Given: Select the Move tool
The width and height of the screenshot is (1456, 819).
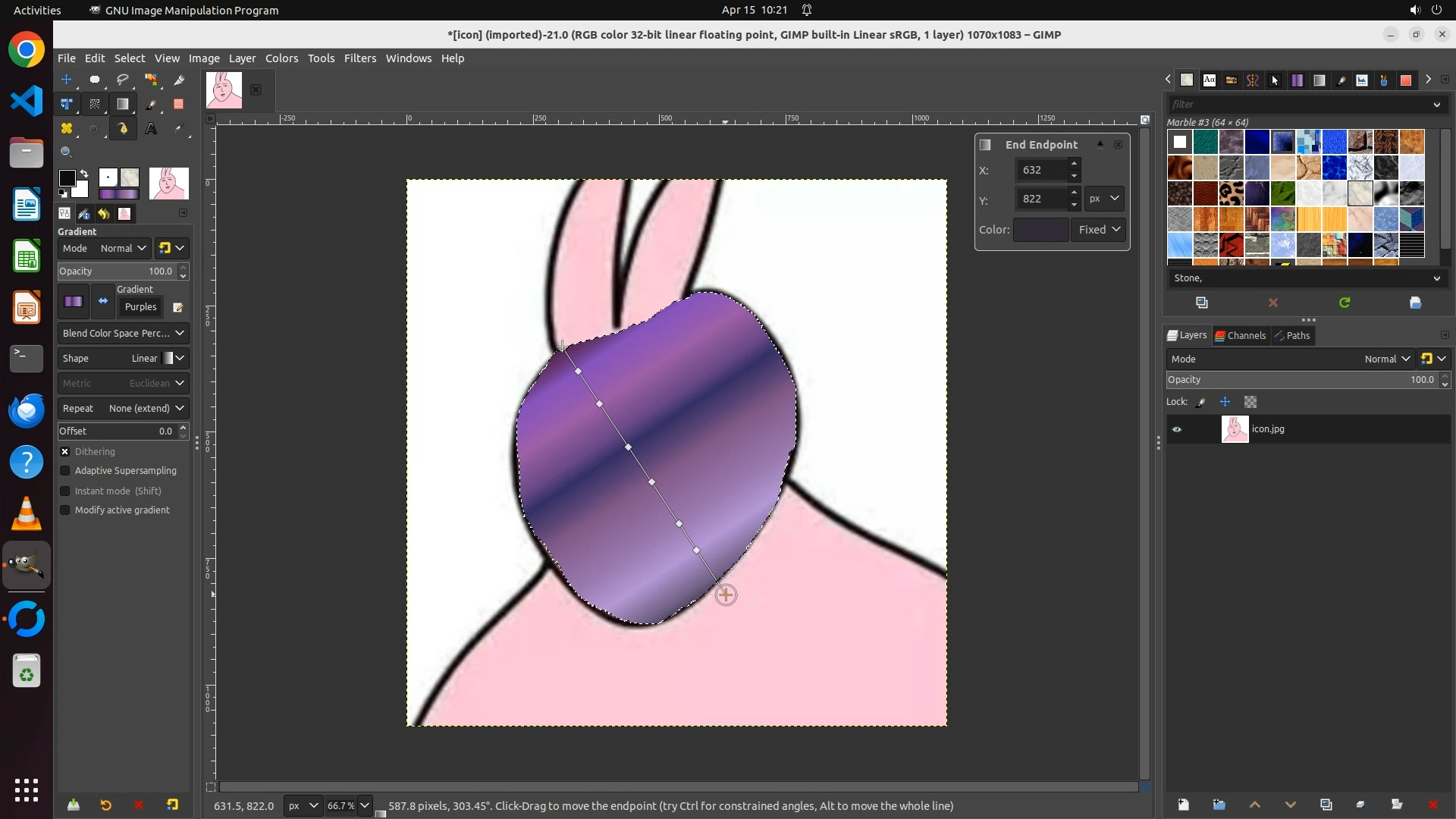Looking at the screenshot, I should [67, 80].
